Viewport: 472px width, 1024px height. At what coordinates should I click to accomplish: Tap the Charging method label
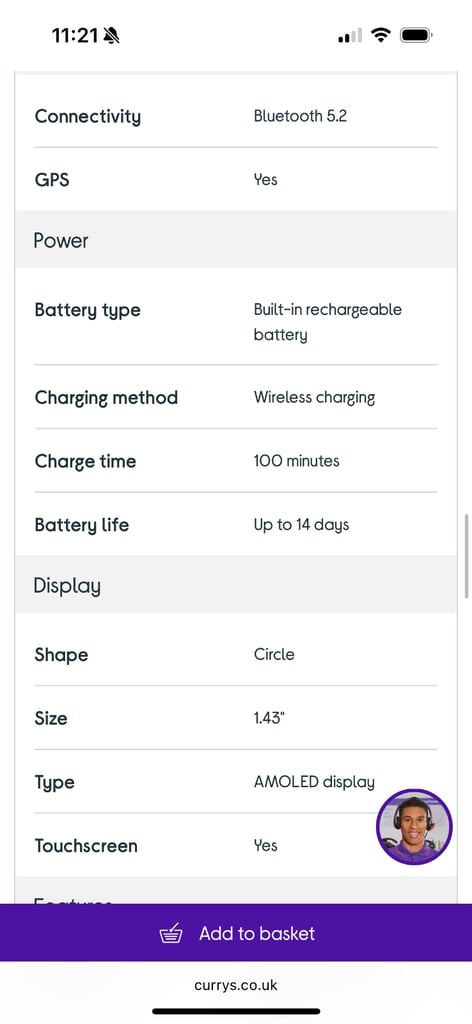(x=106, y=398)
